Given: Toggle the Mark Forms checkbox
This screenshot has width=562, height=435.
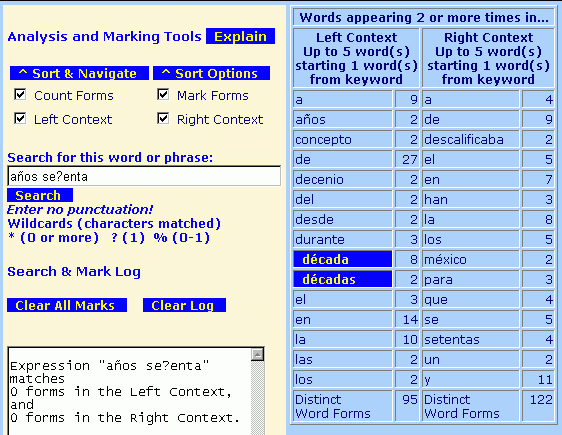Looking at the screenshot, I should tap(163, 95).
